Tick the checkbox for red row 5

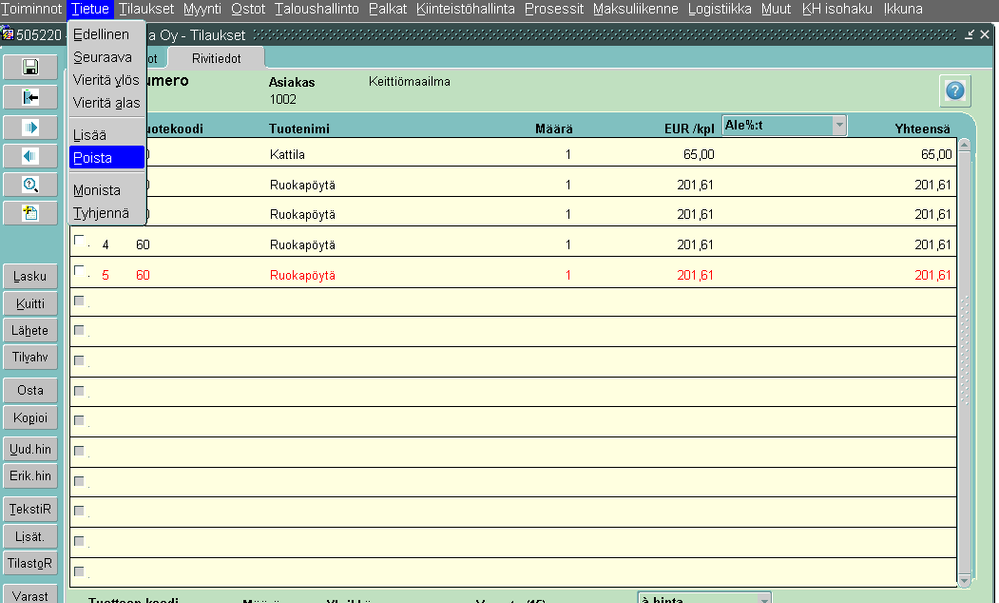point(79,271)
